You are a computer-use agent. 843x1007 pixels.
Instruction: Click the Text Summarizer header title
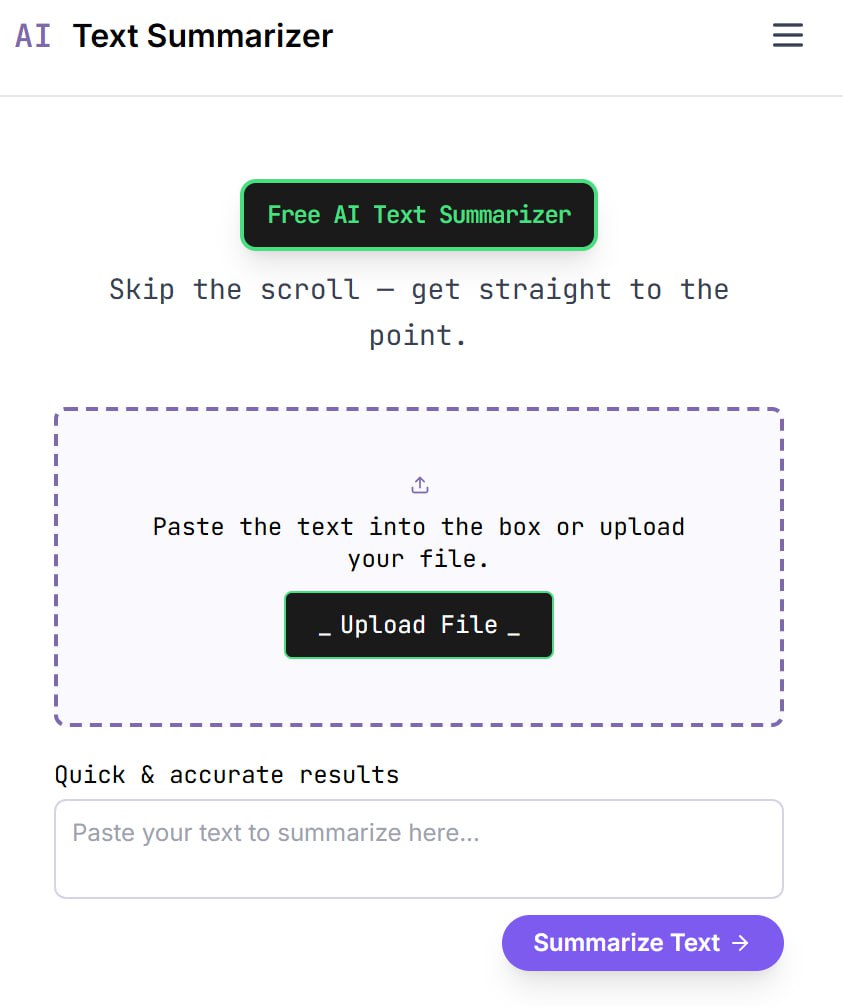(203, 36)
